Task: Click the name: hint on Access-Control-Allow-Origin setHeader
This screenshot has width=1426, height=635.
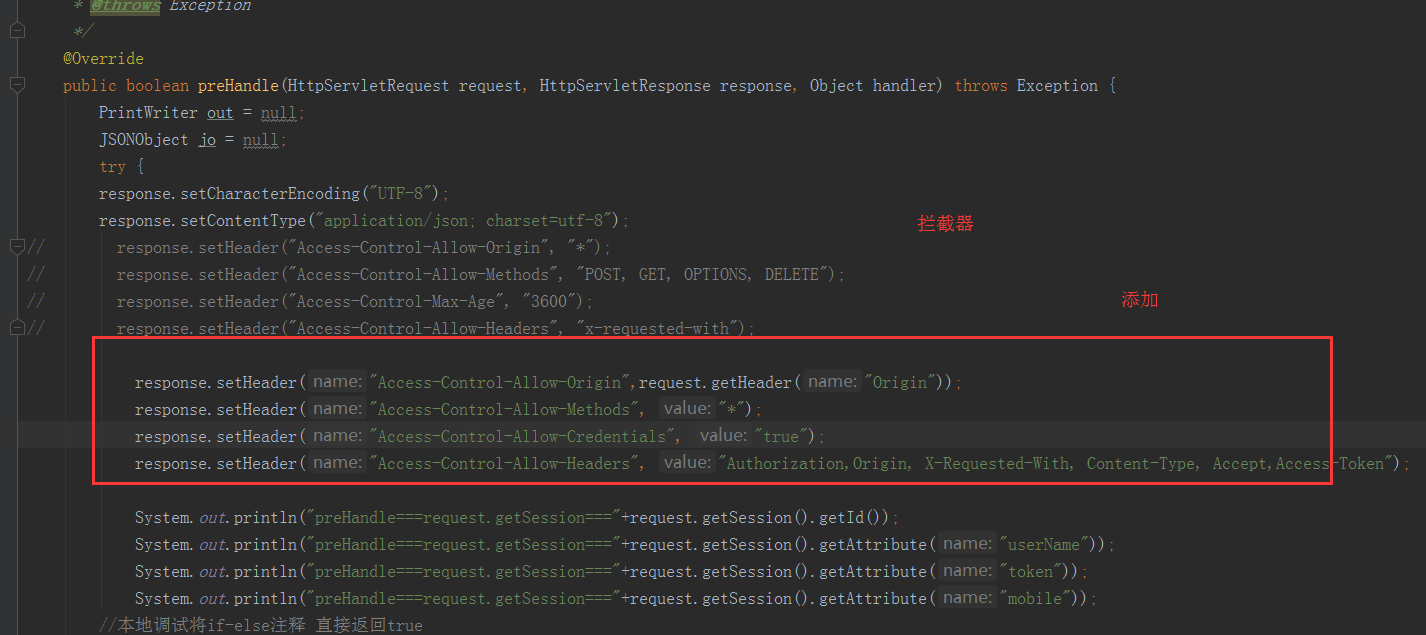Action: coord(336,381)
